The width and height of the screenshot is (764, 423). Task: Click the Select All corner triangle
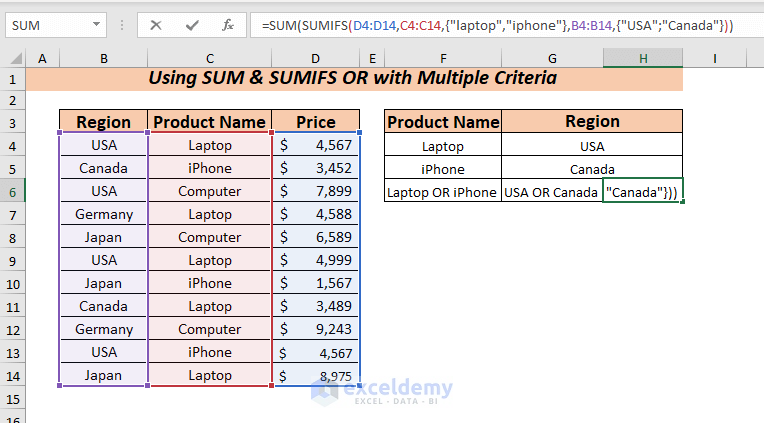15,59
